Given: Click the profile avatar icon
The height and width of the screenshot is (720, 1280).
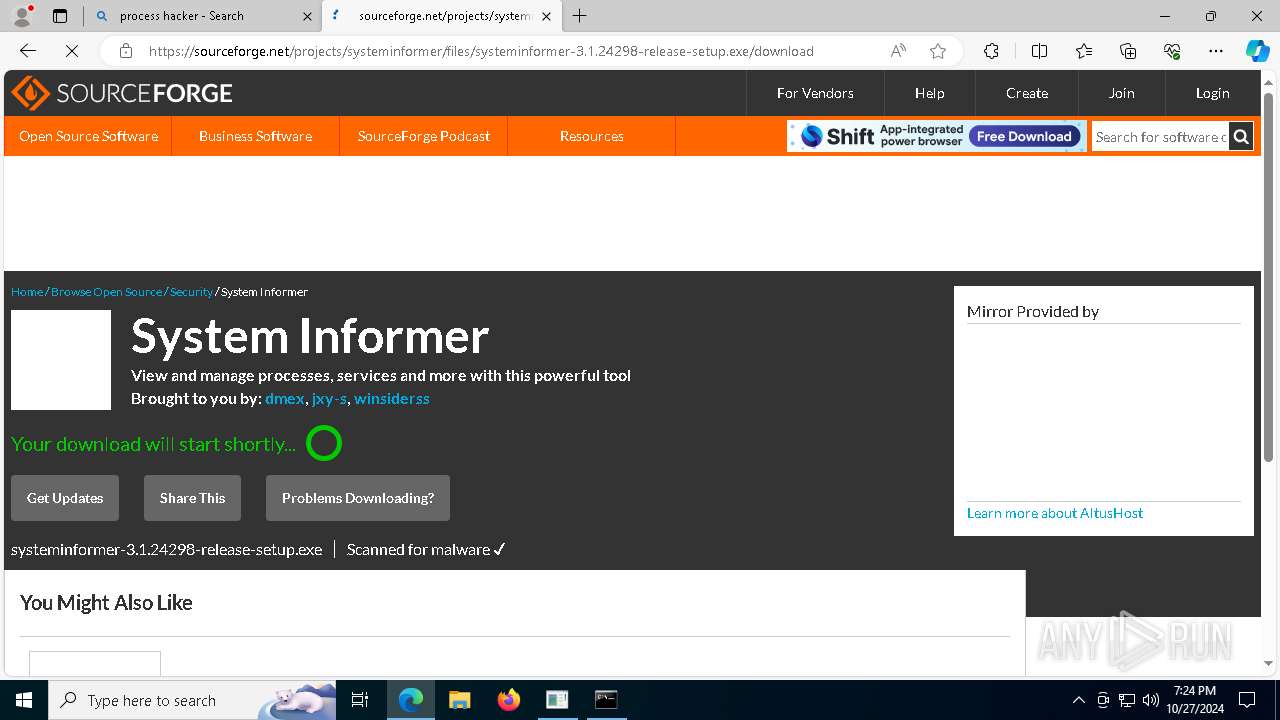Looking at the screenshot, I should (22, 16).
